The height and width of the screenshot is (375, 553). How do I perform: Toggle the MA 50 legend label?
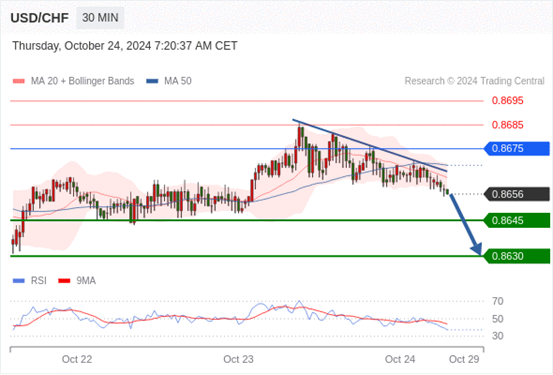(178, 81)
